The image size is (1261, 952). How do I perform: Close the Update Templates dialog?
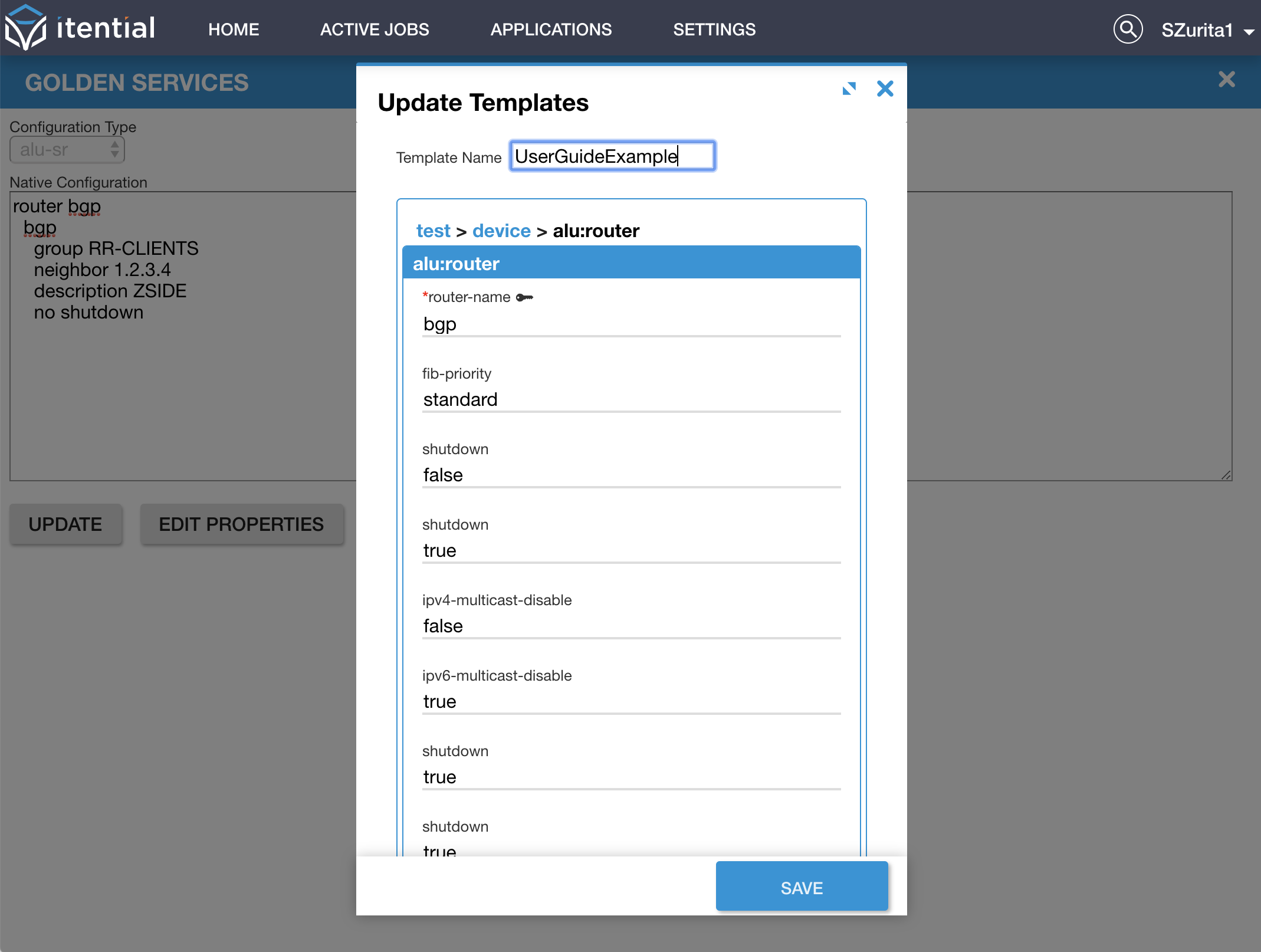[x=885, y=88]
